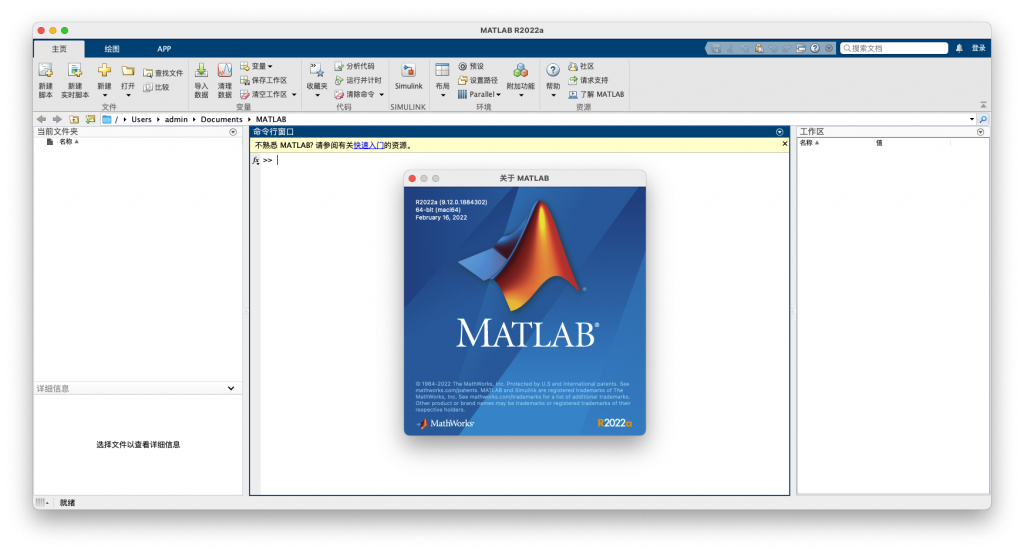Image resolution: width=1024 pixels, height=553 pixels.
Task: Open the Parallel dropdown menu
Action: click(479, 94)
